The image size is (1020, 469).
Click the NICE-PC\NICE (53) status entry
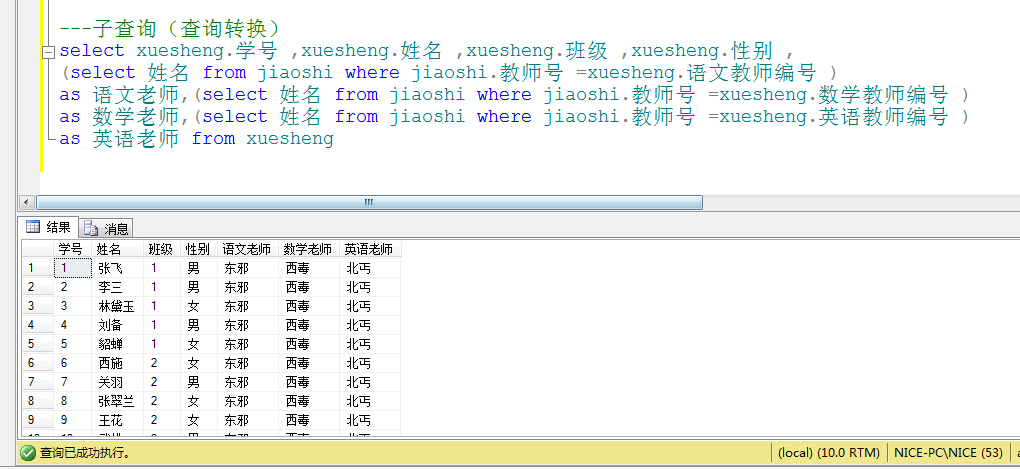pyautogui.click(x=948, y=453)
